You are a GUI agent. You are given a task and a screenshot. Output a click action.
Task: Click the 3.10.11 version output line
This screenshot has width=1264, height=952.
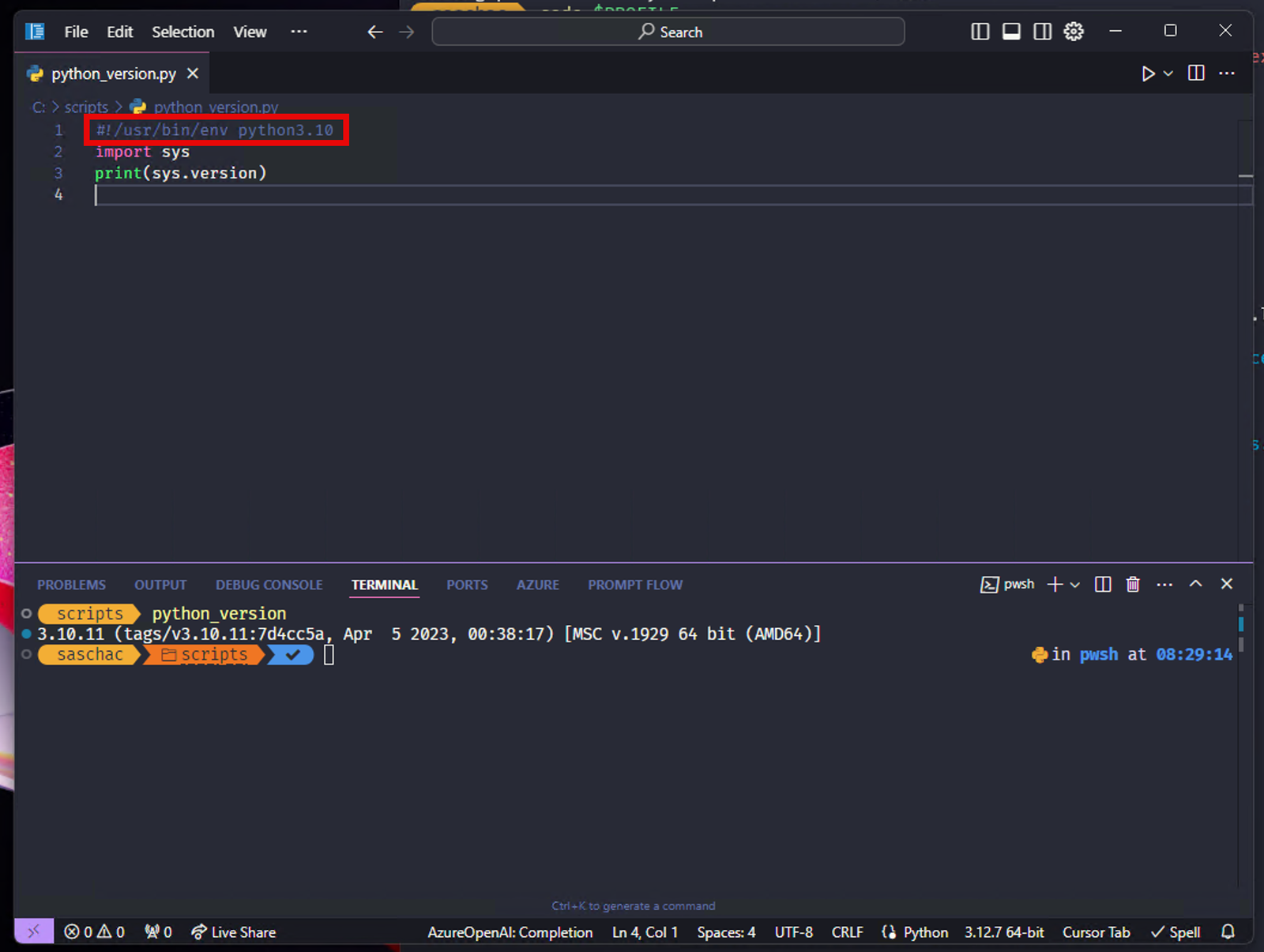429,634
